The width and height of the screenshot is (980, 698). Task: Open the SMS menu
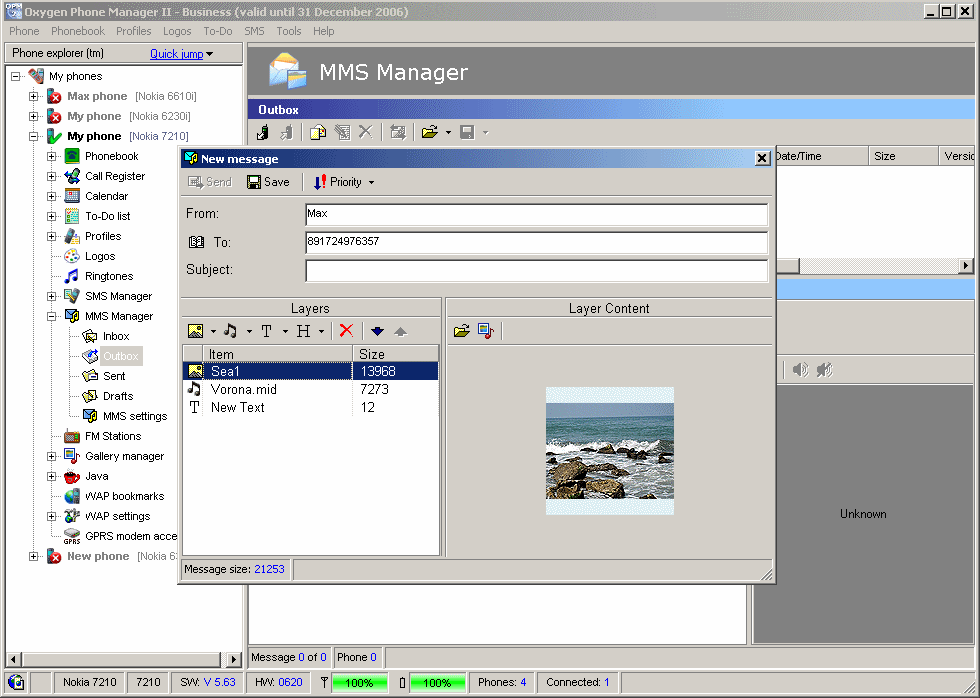[254, 31]
